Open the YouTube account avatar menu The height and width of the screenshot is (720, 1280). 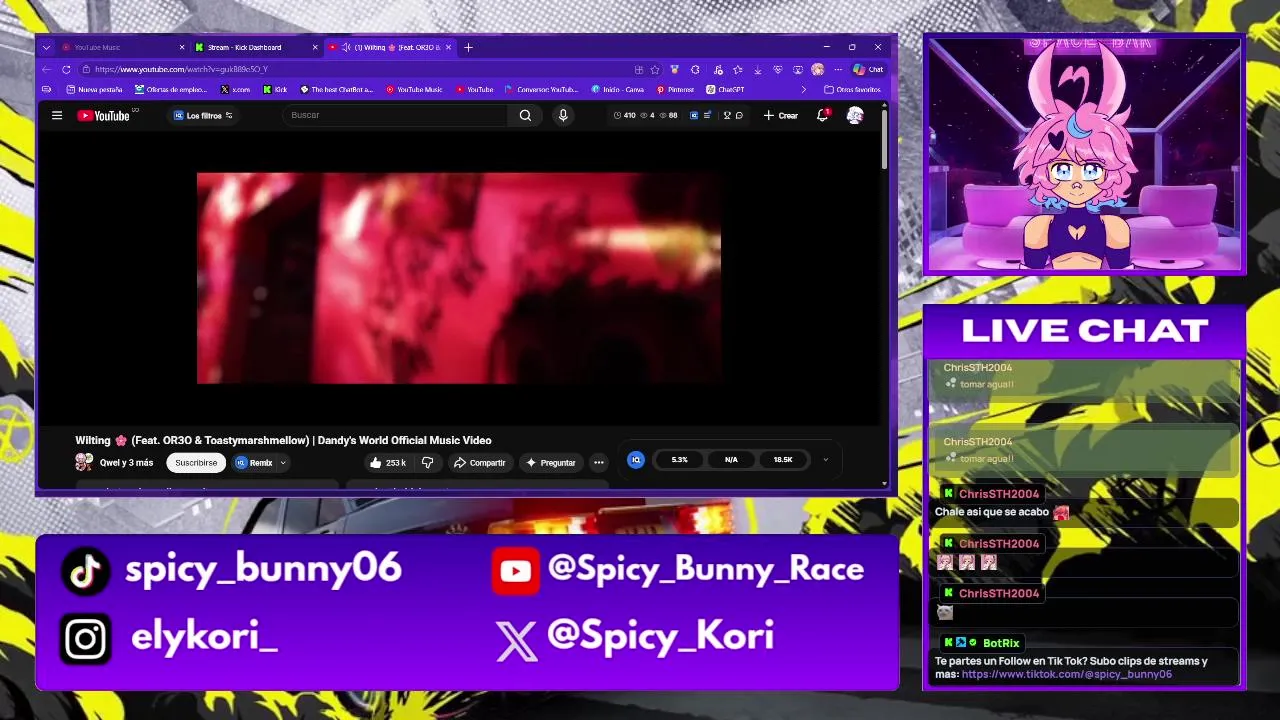click(x=855, y=115)
